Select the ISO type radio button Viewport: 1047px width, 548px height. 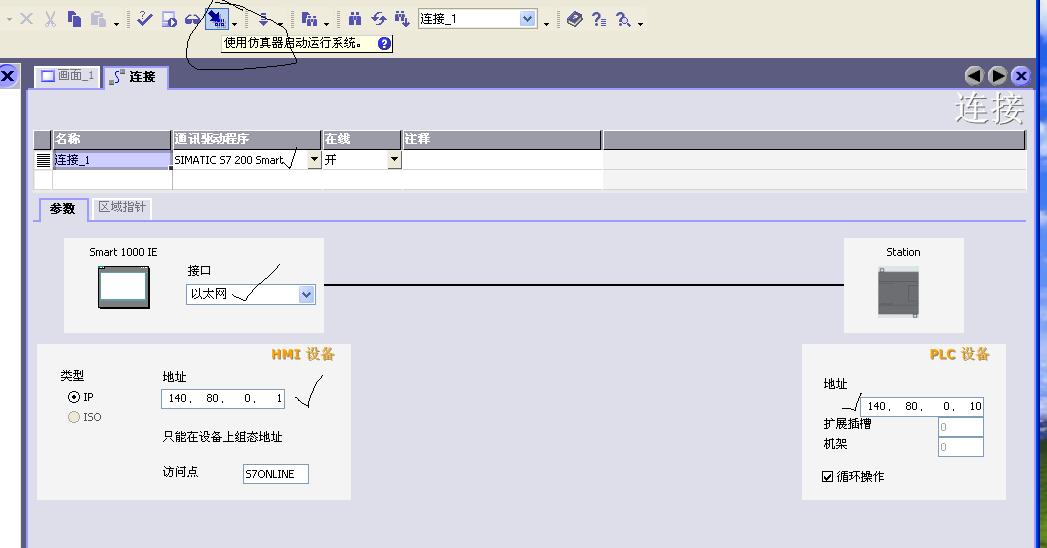coord(73,417)
